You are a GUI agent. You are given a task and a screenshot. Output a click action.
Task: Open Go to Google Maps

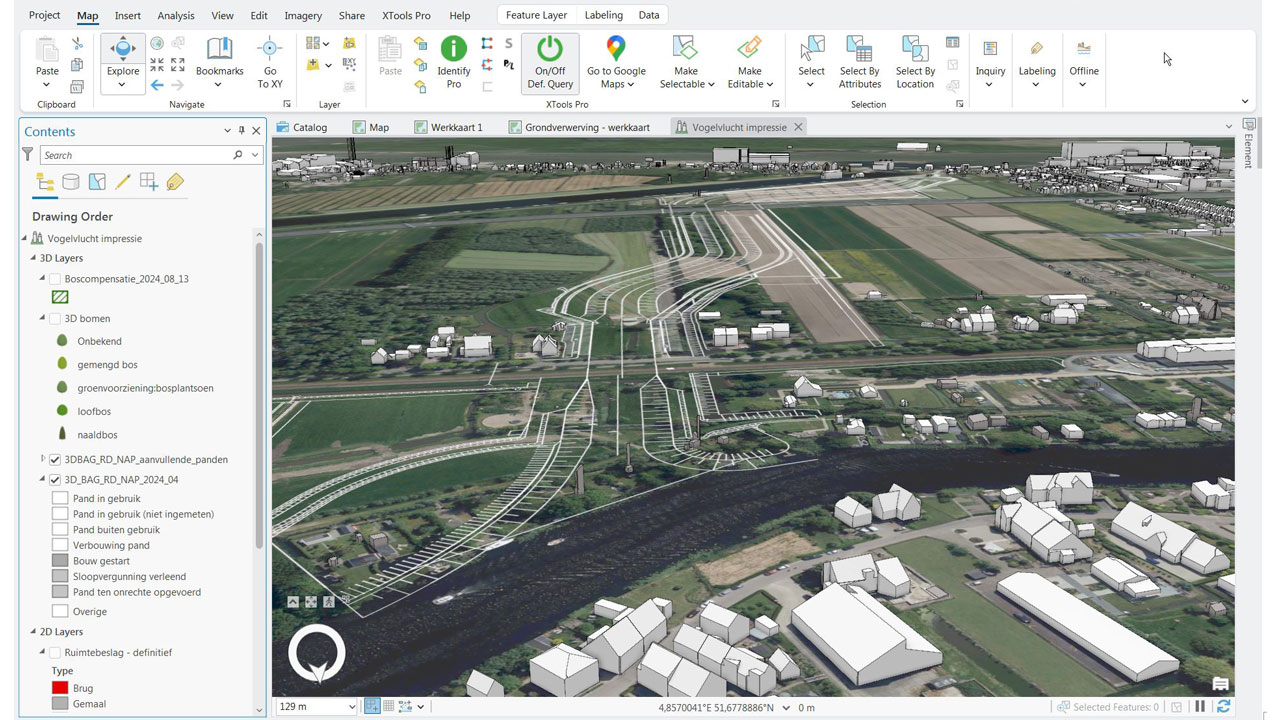click(615, 60)
